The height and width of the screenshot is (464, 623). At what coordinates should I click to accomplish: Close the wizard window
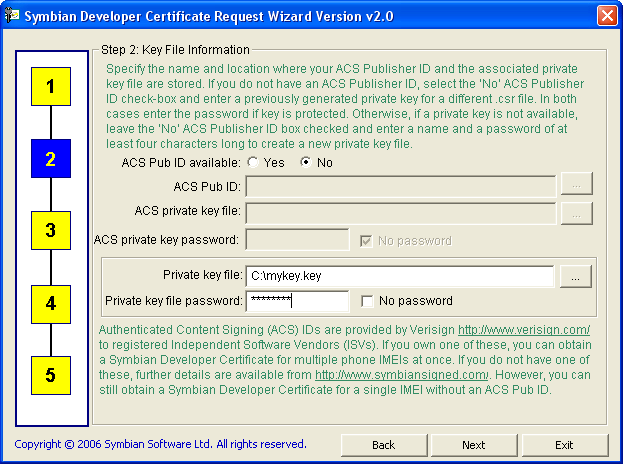(x=607, y=16)
